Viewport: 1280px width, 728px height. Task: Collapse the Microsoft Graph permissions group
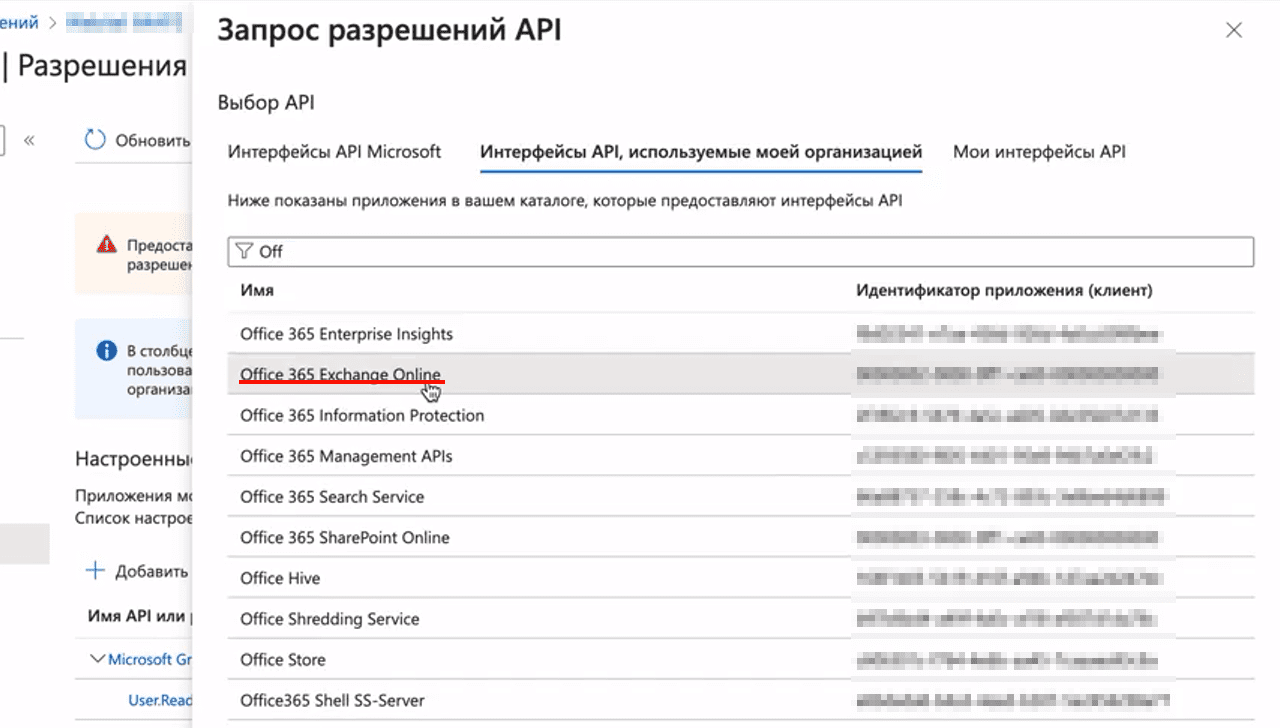[98, 659]
